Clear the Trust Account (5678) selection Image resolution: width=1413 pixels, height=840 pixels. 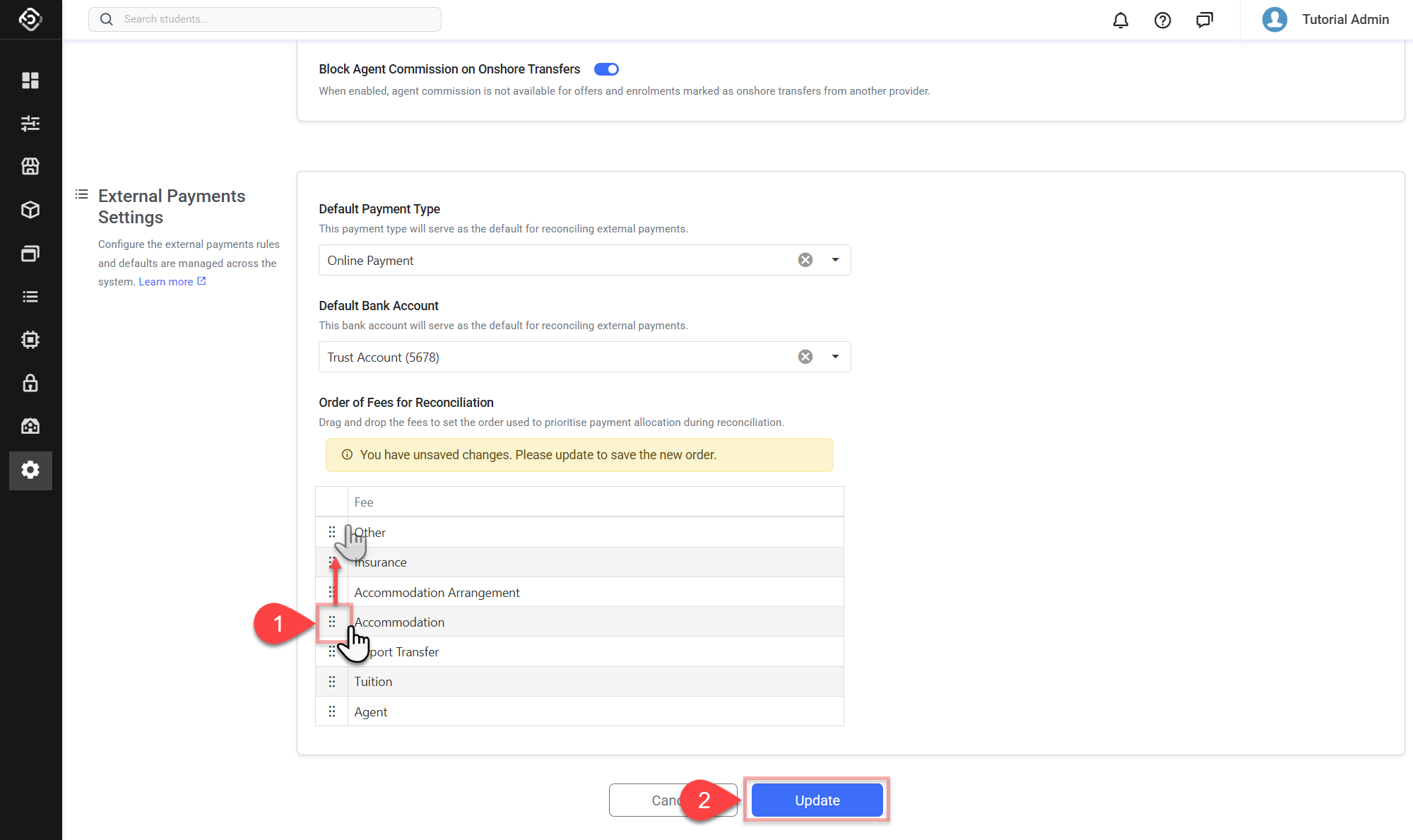(x=805, y=357)
